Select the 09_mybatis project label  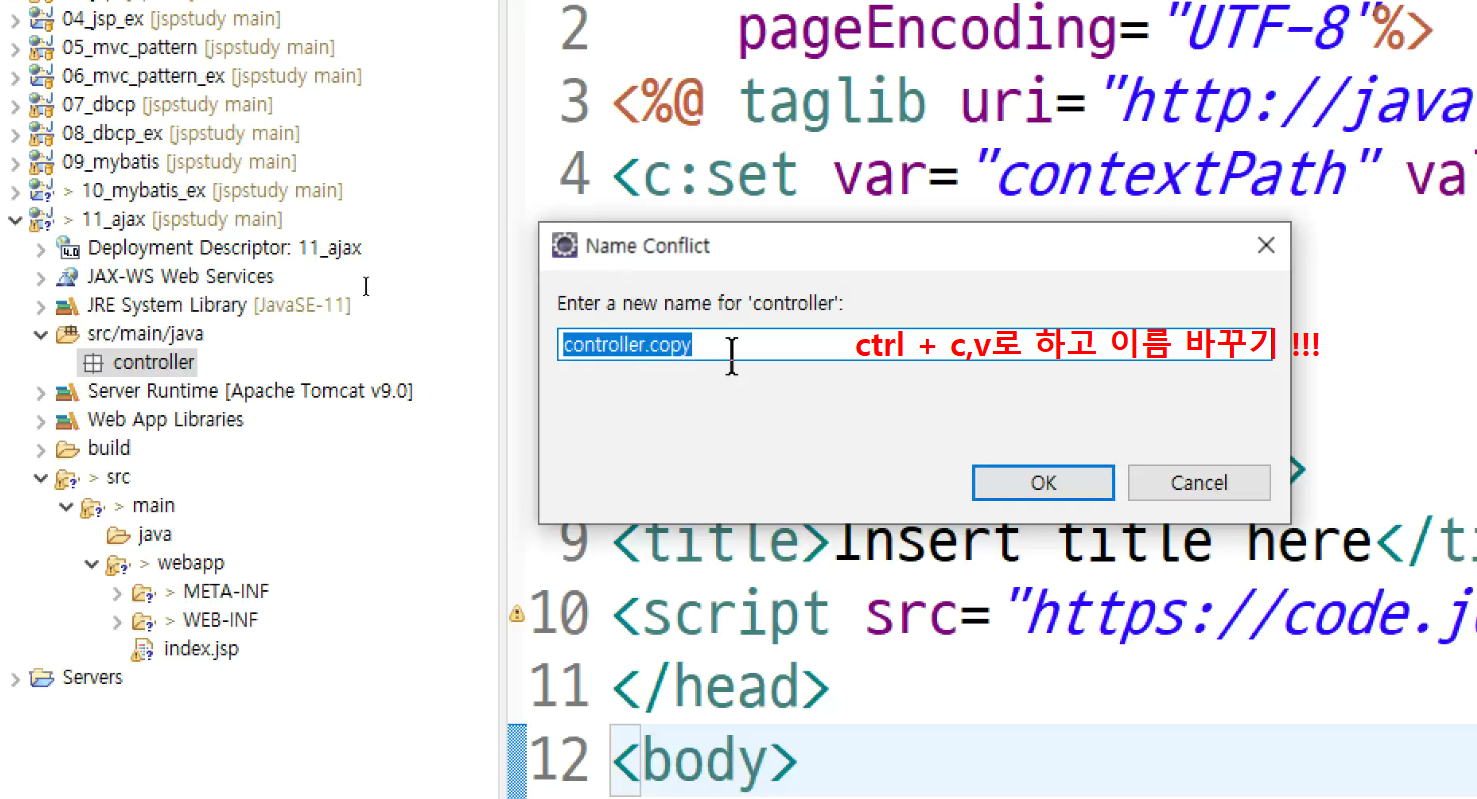[110, 162]
